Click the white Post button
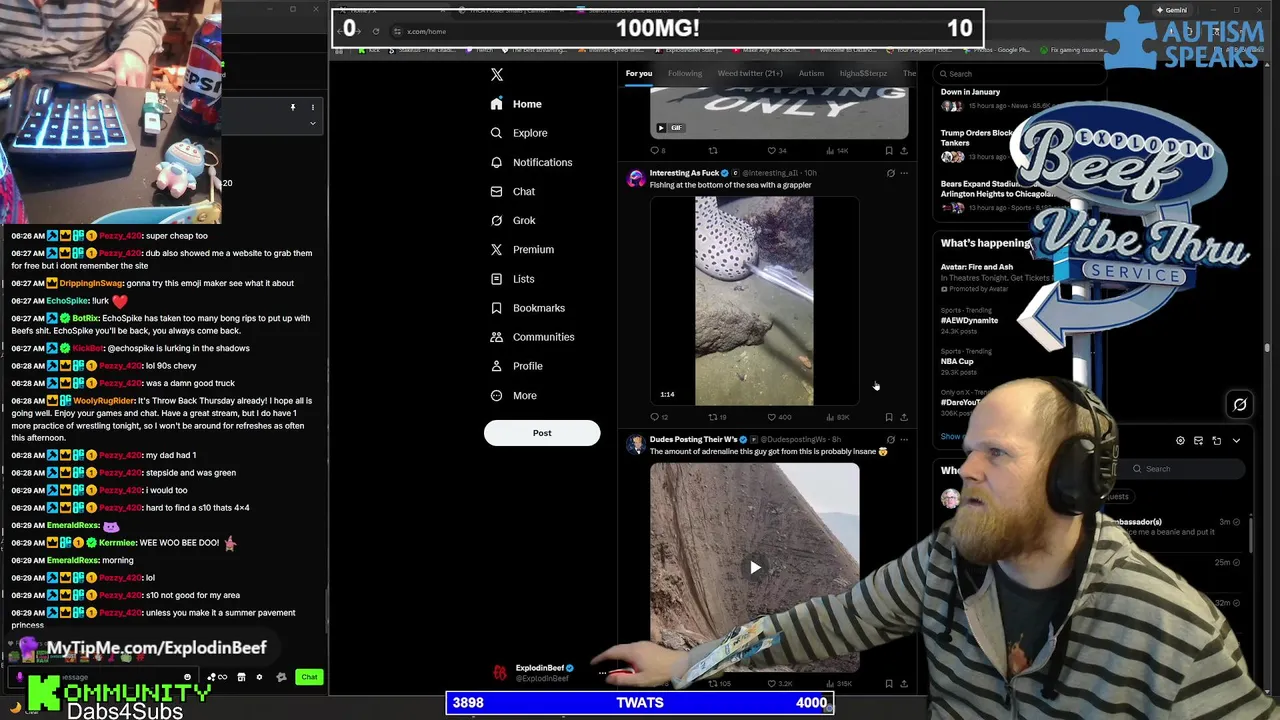 coord(542,433)
